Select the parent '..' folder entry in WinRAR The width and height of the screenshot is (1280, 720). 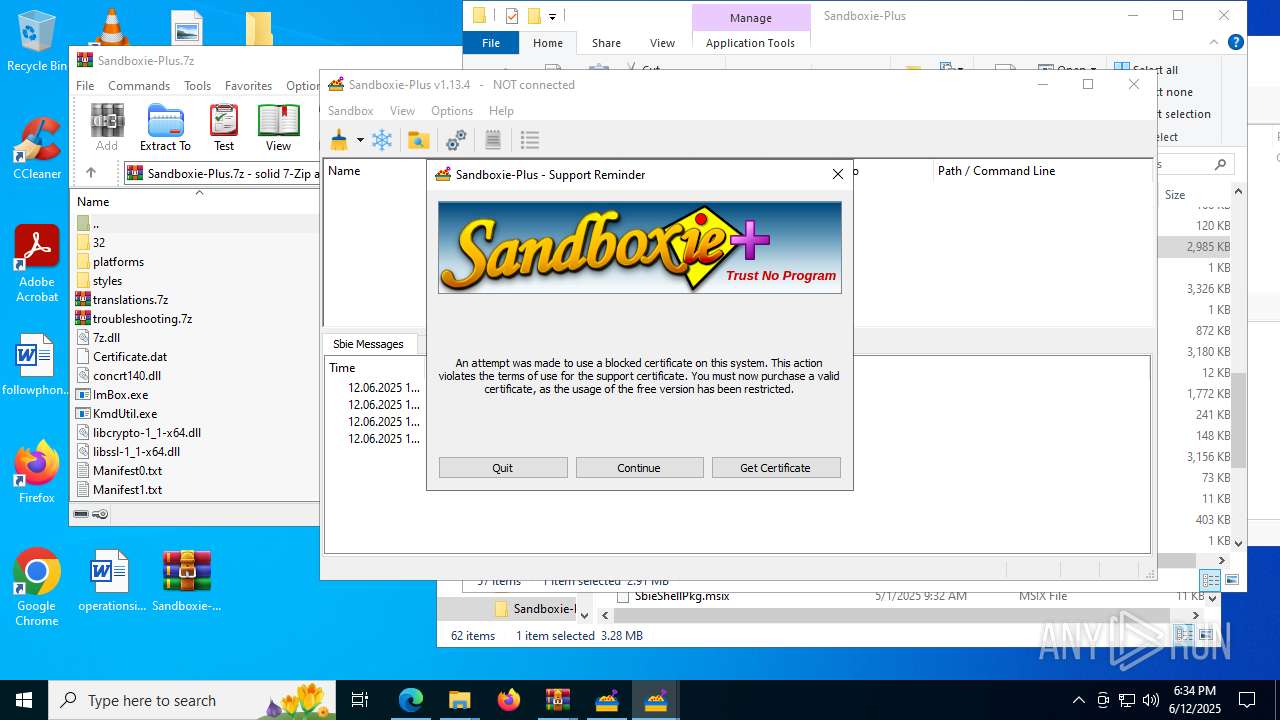click(95, 224)
